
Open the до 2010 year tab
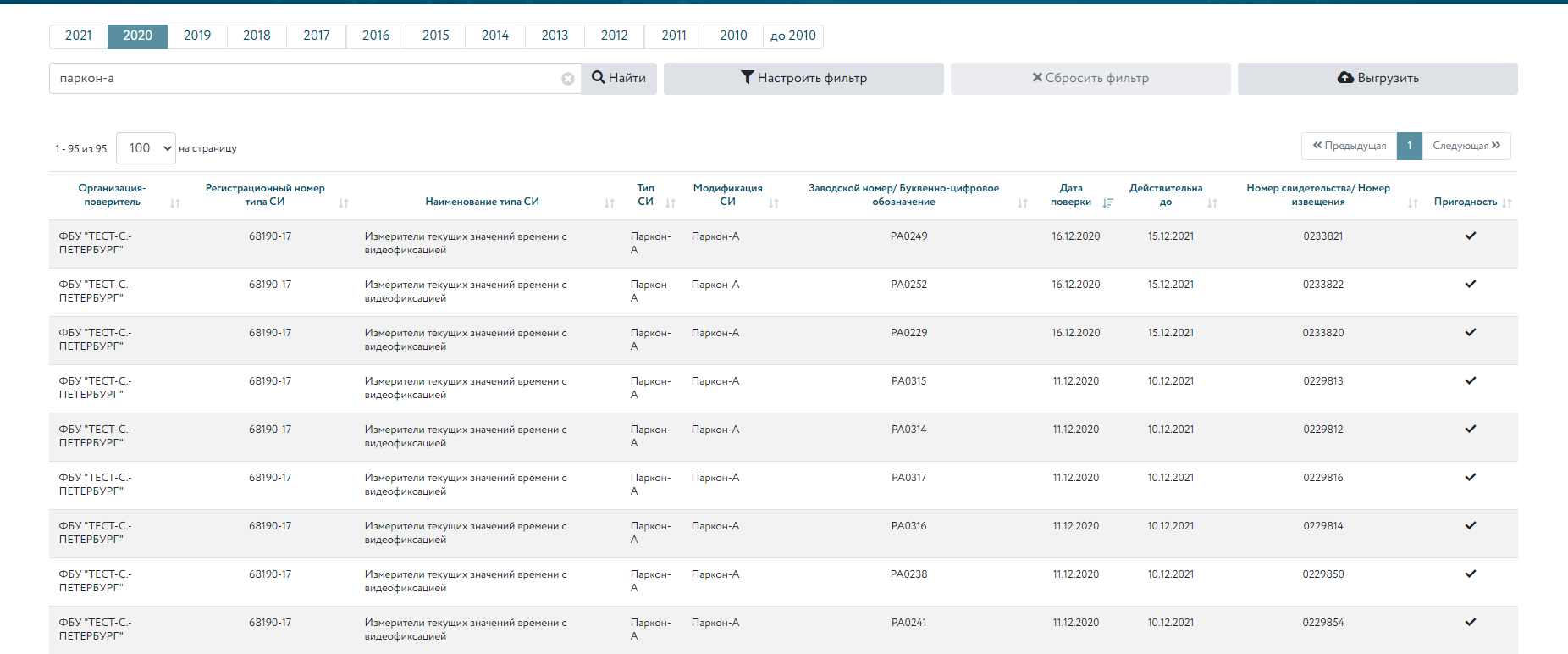(x=792, y=36)
